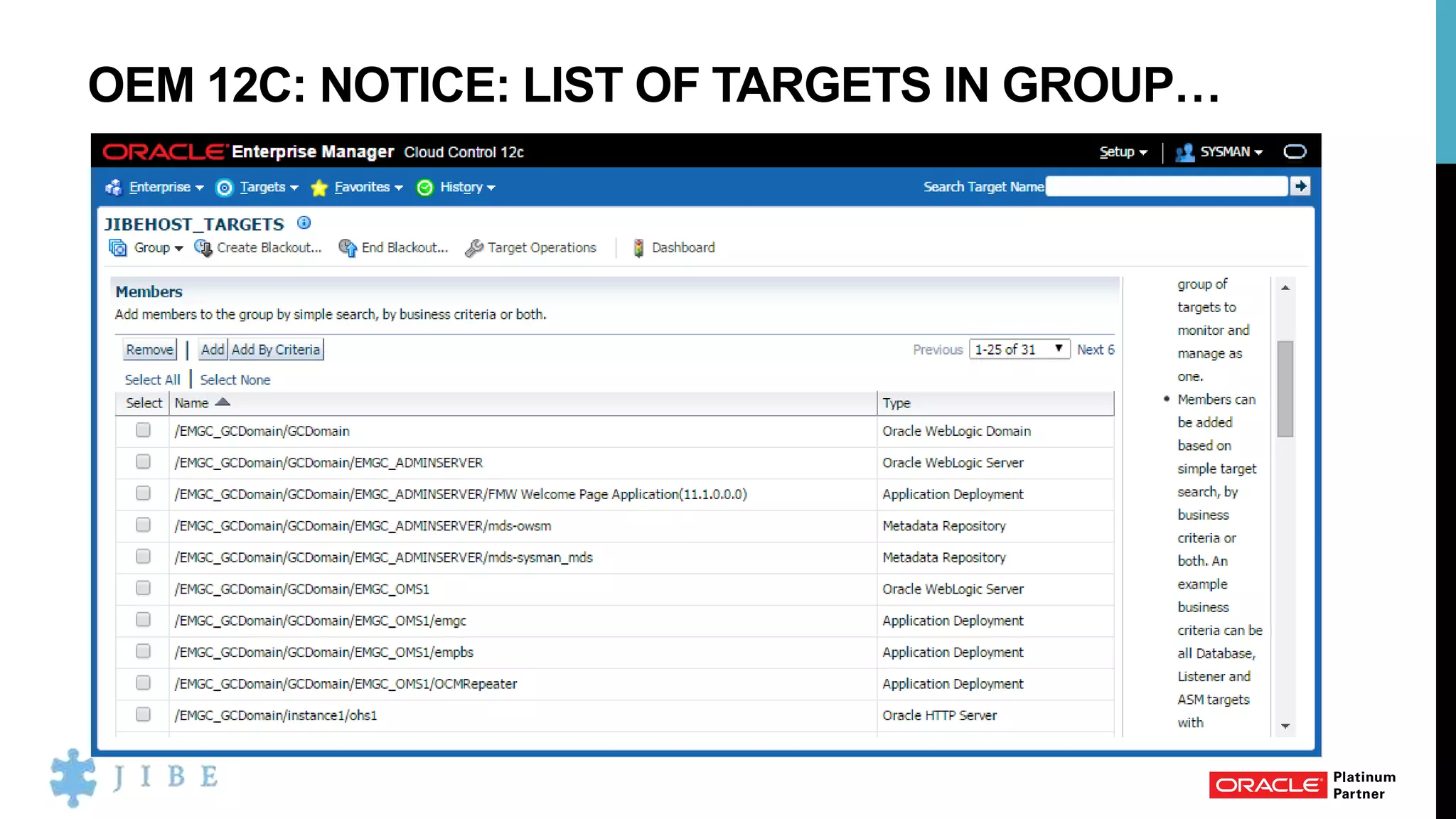Check the /EMGC_GCDomain/GCDomain row checkbox
The height and width of the screenshot is (819, 1456).
tap(143, 430)
